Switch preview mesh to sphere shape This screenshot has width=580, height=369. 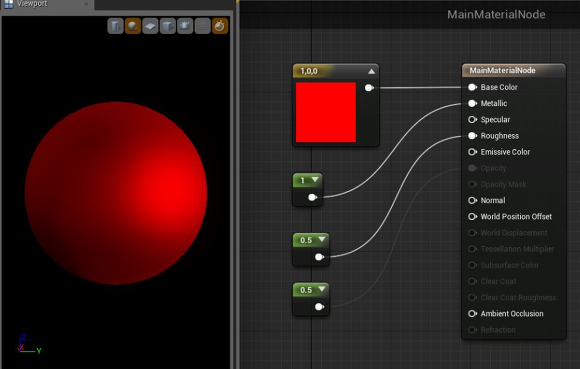click(x=133, y=26)
